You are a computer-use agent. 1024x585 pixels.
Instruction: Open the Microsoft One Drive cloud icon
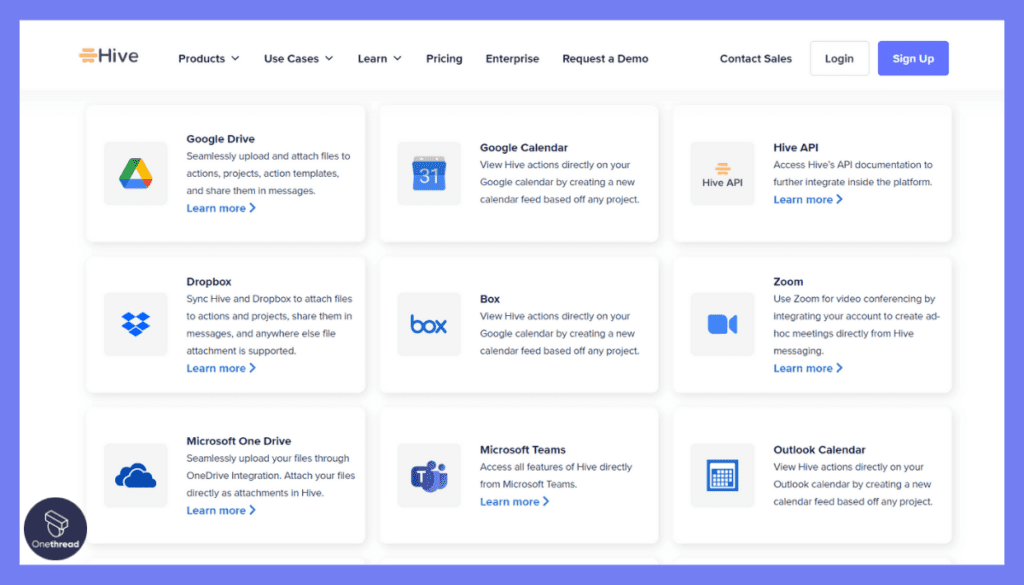click(136, 475)
